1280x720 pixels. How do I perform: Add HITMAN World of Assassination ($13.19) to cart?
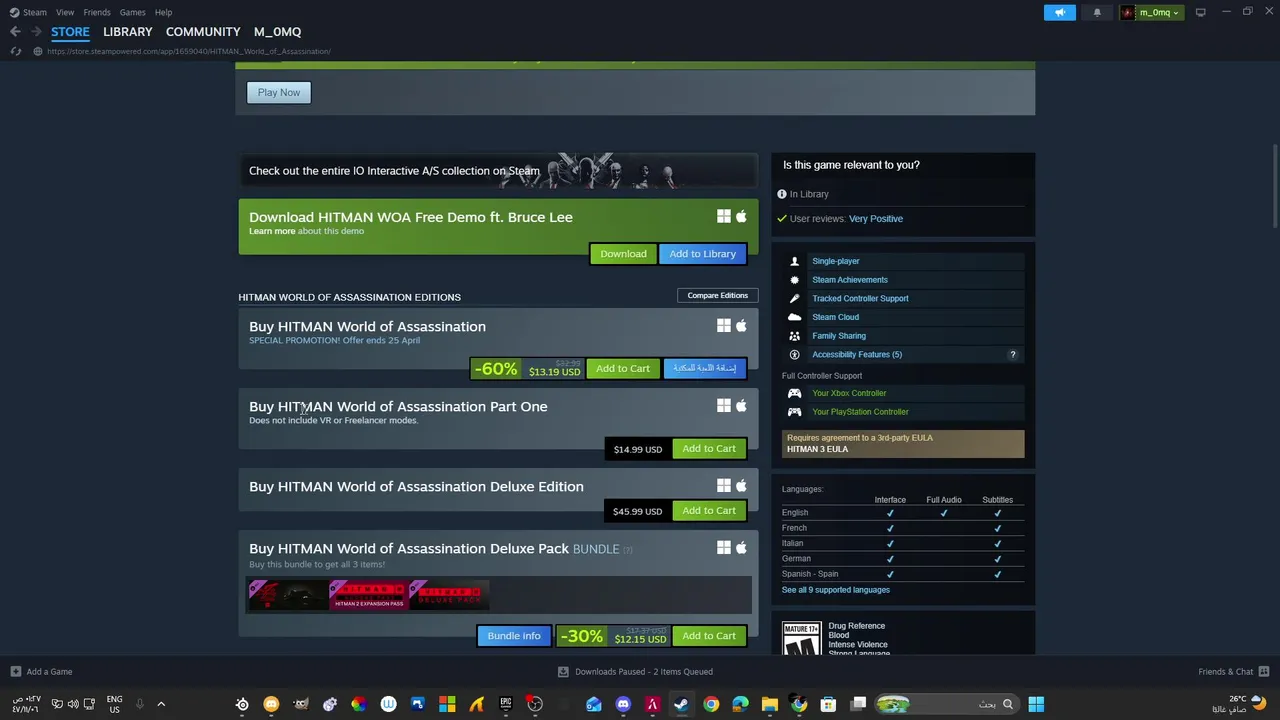[x=623, y=369]
